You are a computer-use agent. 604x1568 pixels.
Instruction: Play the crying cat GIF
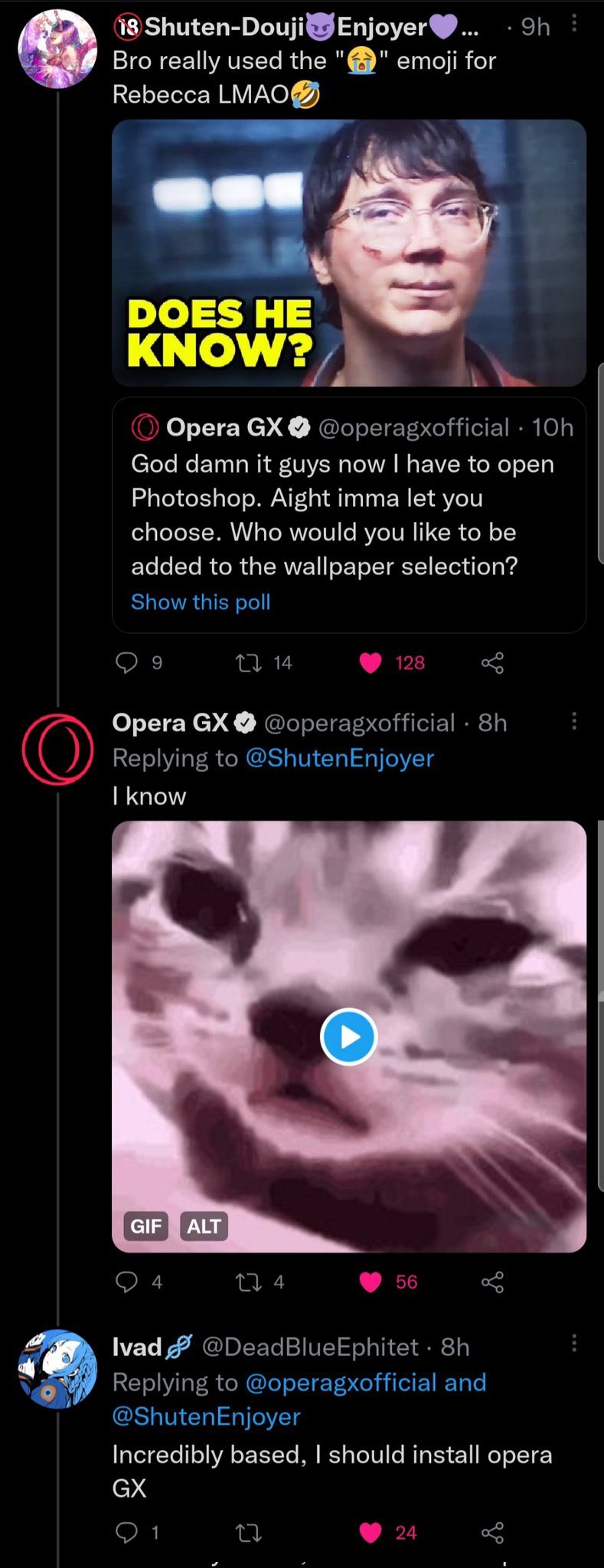click(348, 1037)
